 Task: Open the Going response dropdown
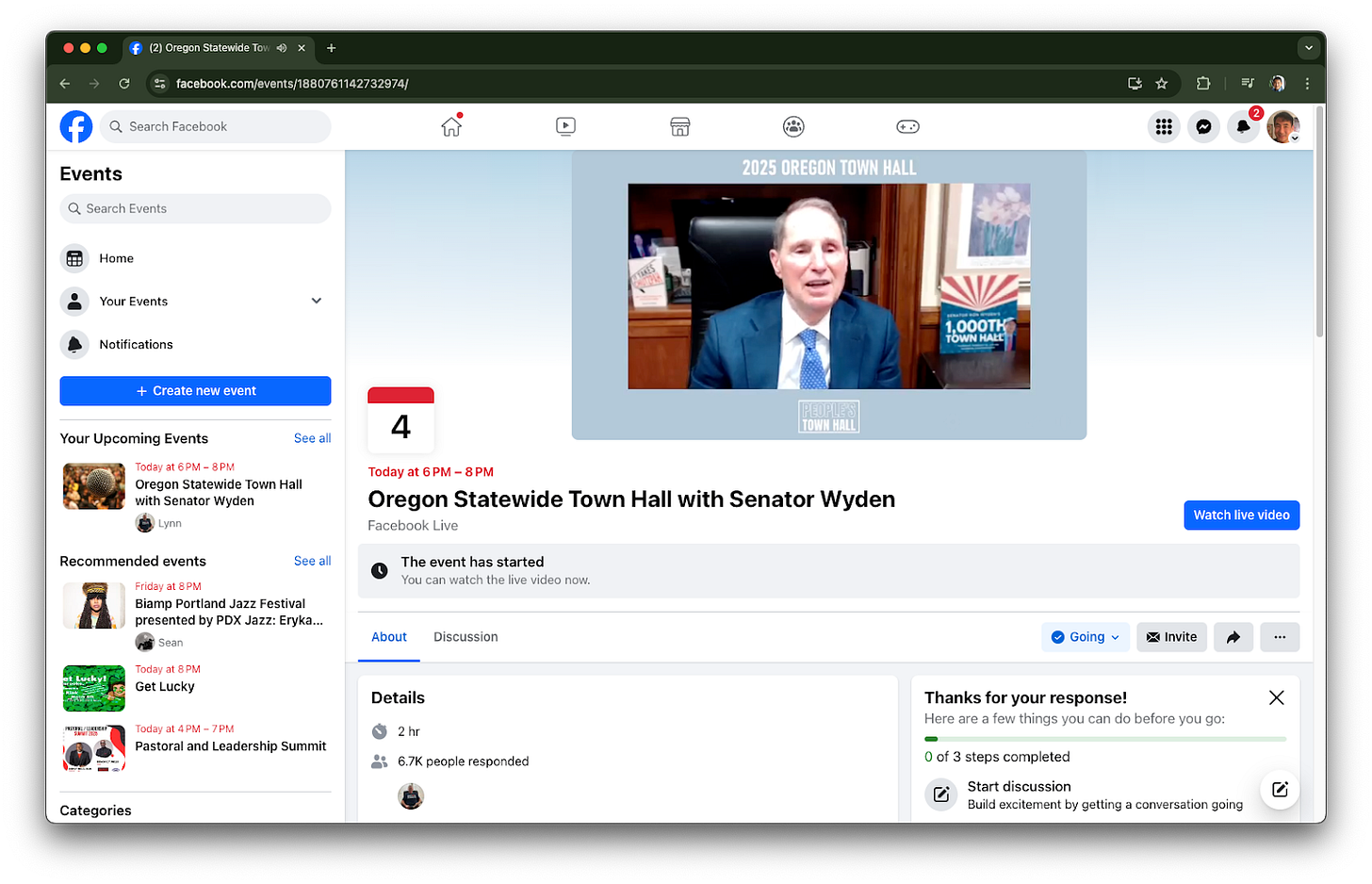(1086, 637)
